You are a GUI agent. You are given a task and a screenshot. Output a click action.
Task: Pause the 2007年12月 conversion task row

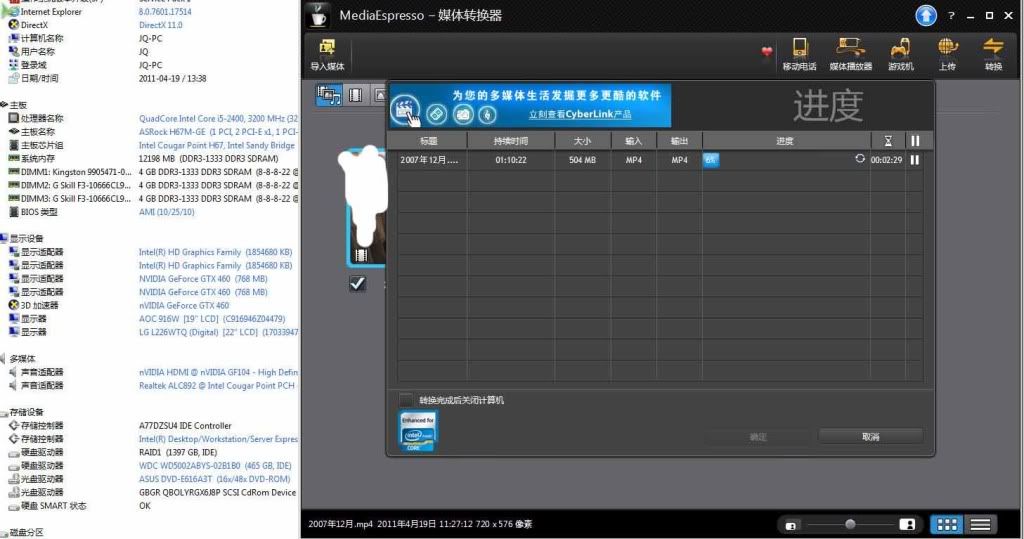tap(914, 159)
